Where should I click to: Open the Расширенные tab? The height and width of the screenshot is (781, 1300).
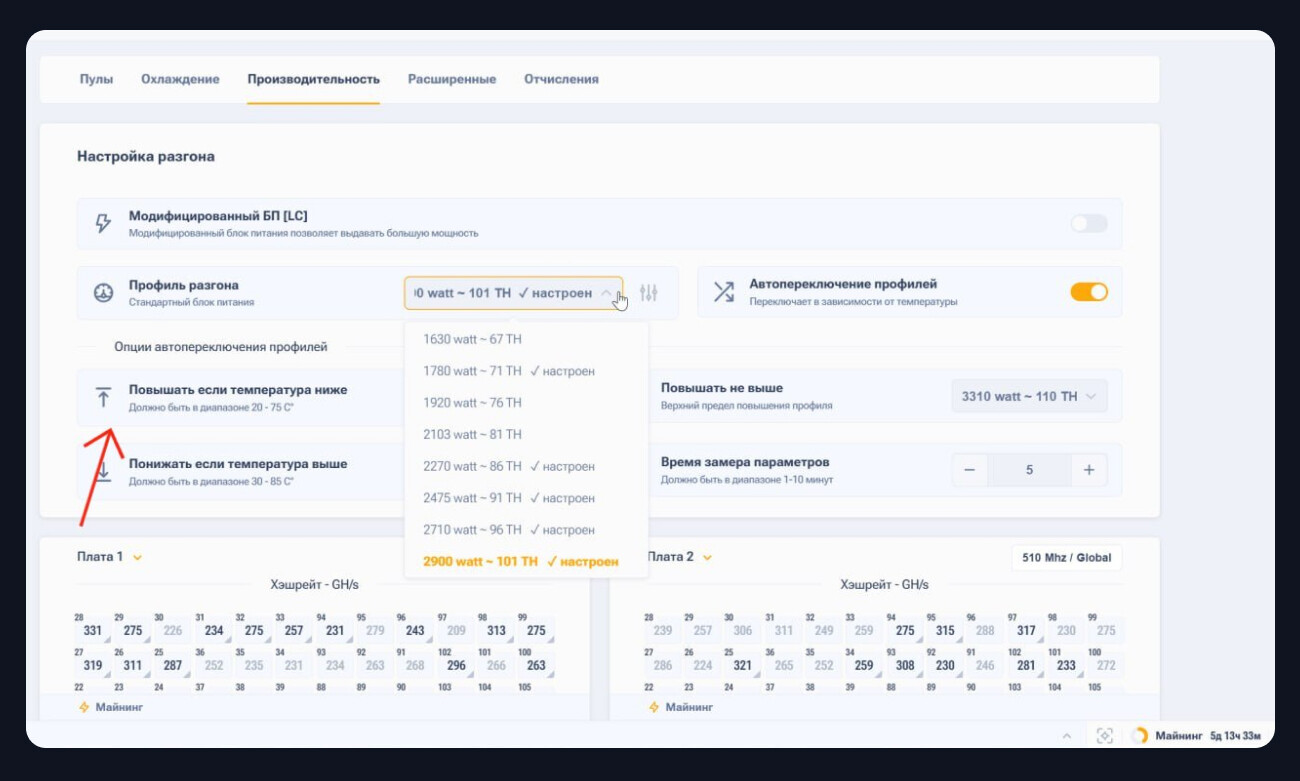tap(451, 79)
